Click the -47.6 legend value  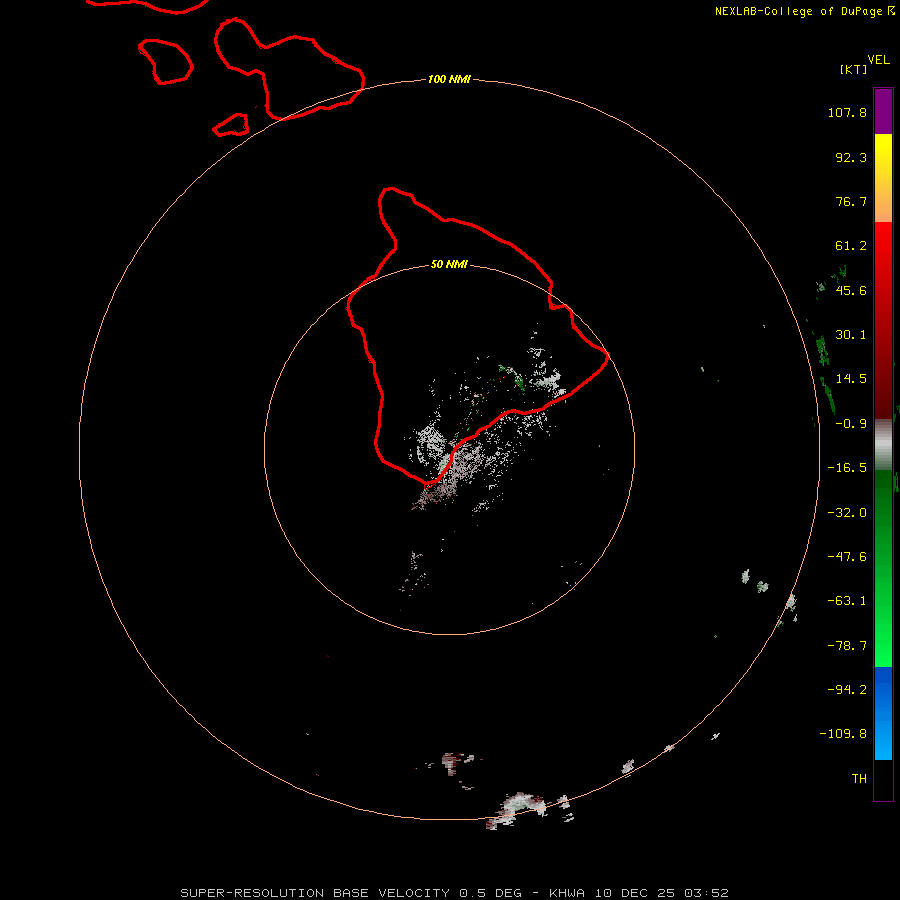847,557
